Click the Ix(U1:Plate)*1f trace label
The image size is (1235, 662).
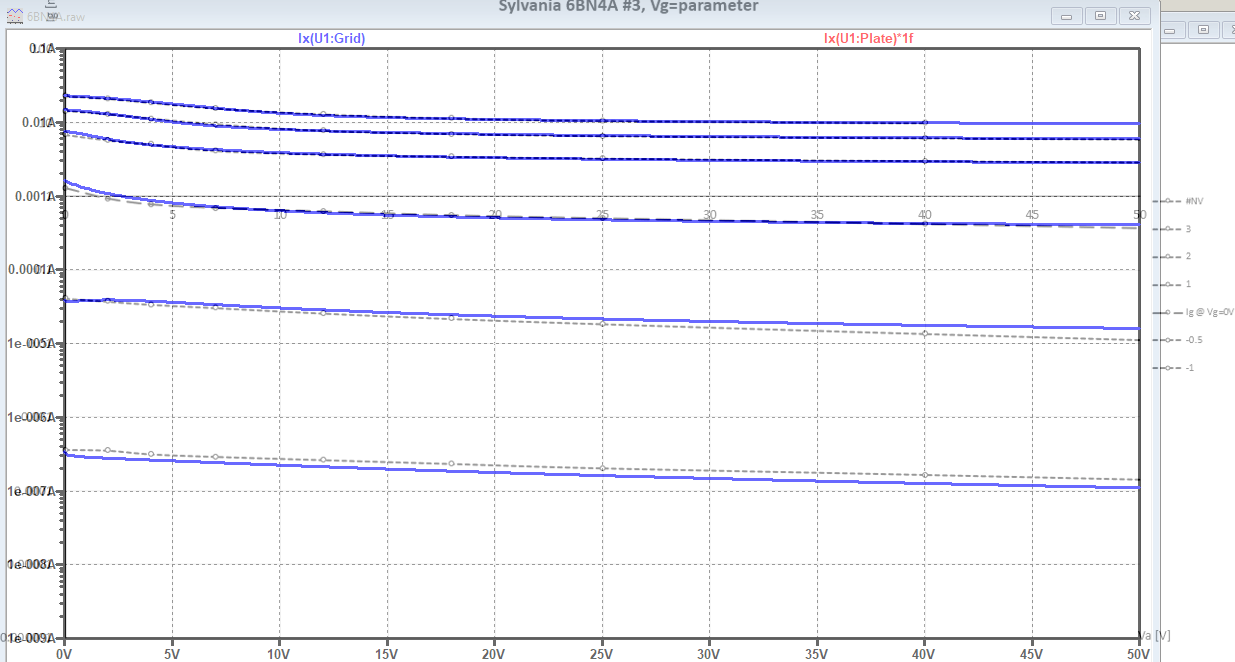click(x=867, y=38)
